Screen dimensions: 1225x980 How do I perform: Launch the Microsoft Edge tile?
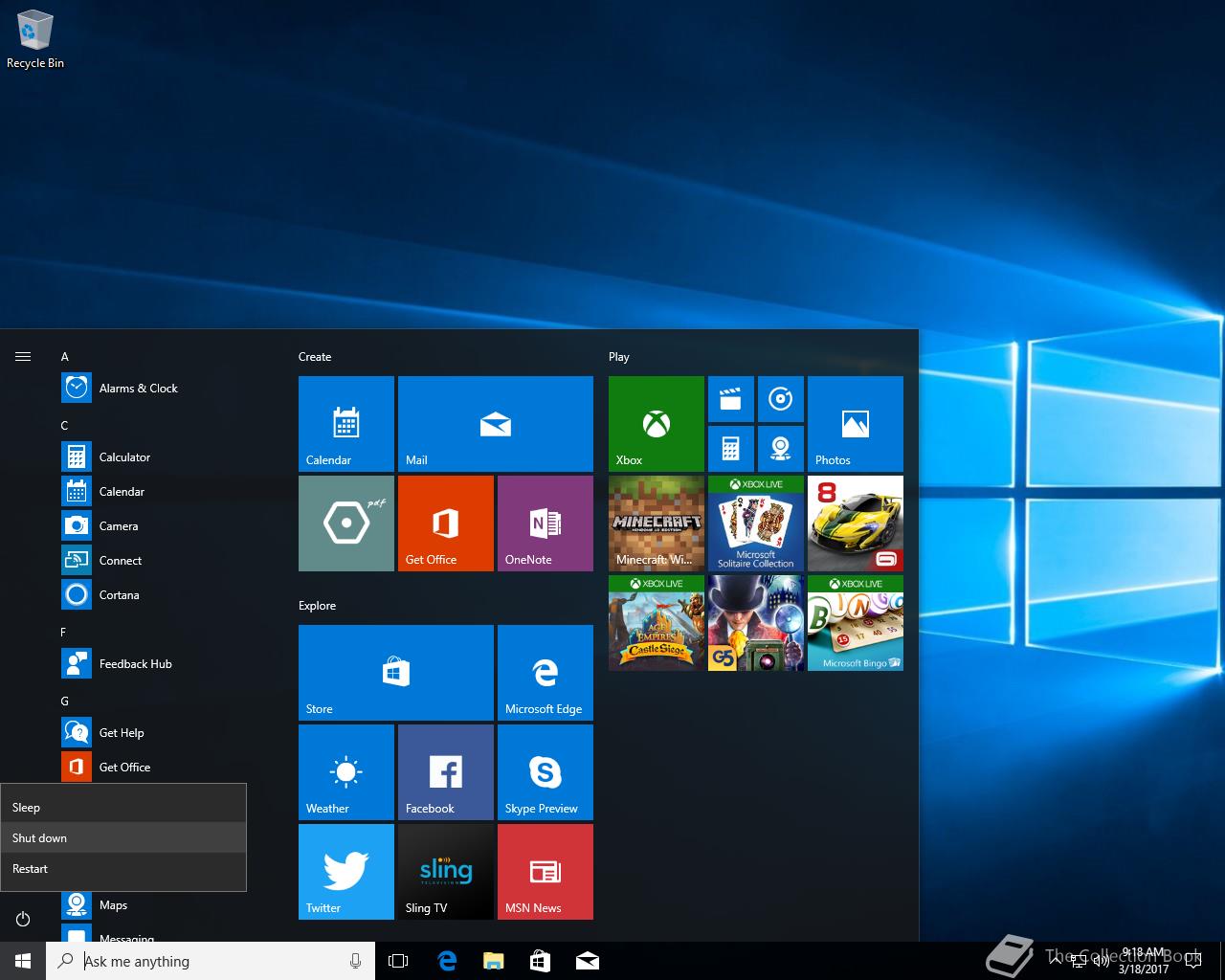(546, 673)
